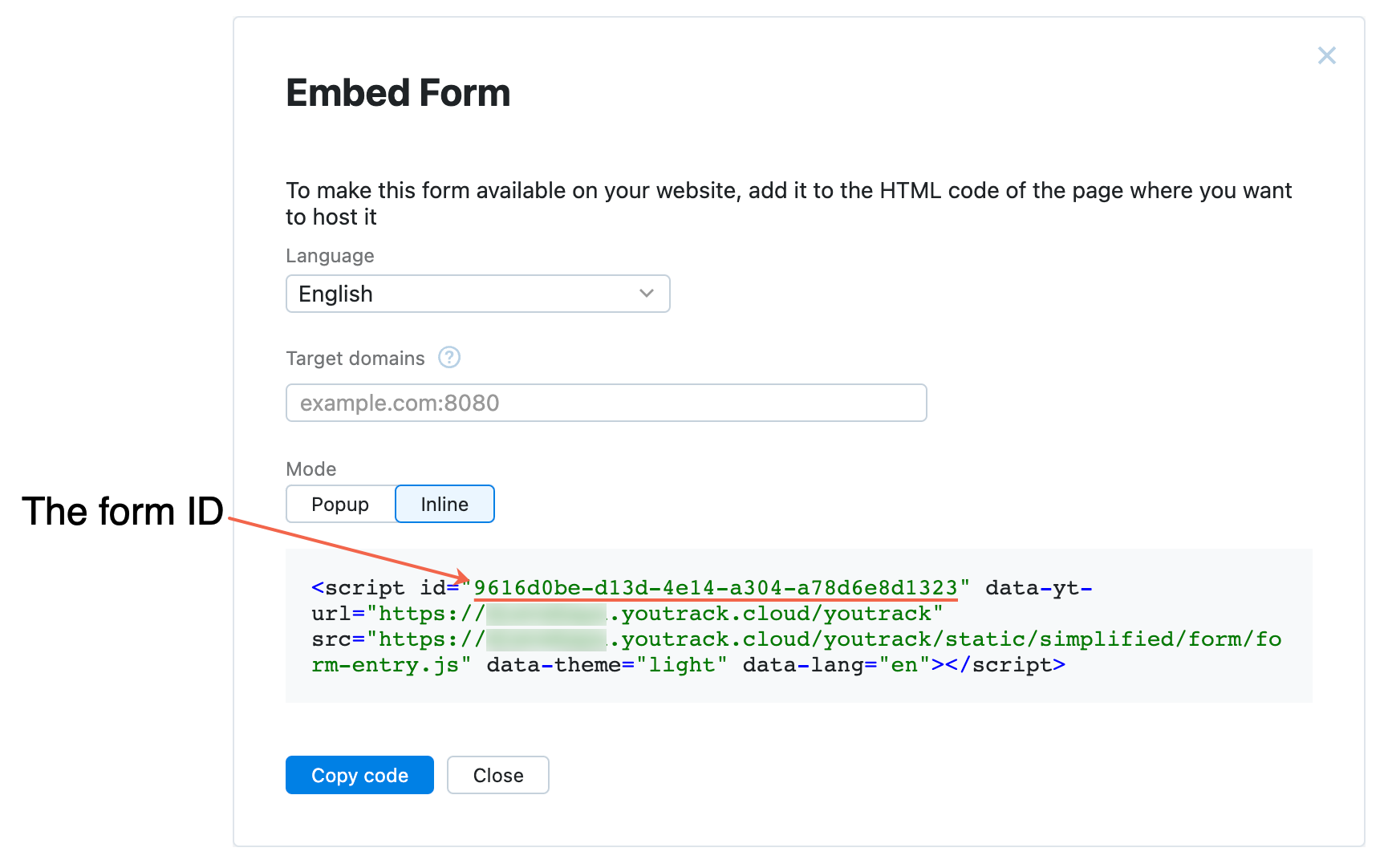Click the form description paragraph text
Viewport: 1388px width, 868px height.
[789, 204]
